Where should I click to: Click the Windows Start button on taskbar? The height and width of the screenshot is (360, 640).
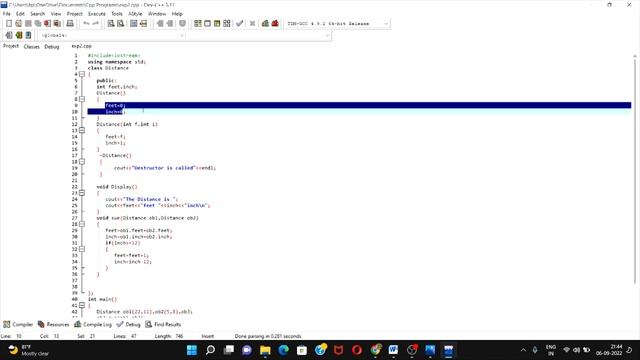pyautogui.click(x=192, y=350)
